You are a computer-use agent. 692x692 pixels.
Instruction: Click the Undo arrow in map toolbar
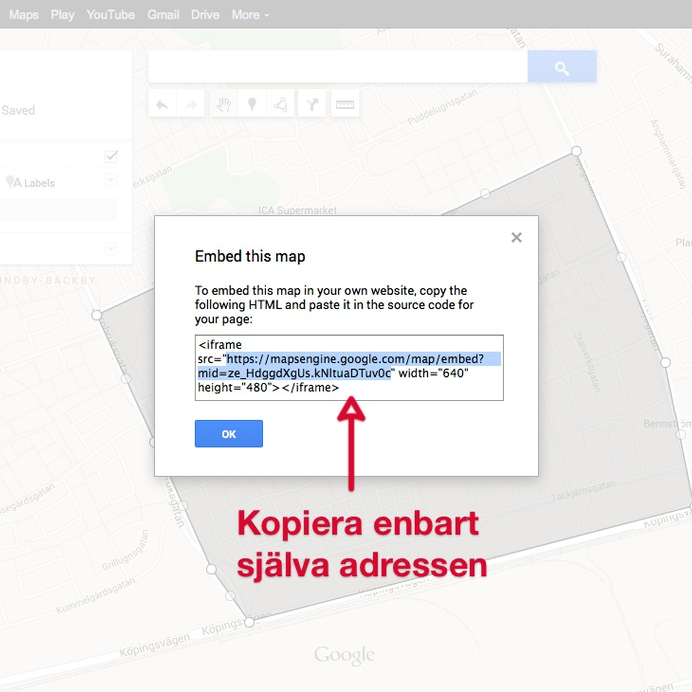tap(162, 104)
